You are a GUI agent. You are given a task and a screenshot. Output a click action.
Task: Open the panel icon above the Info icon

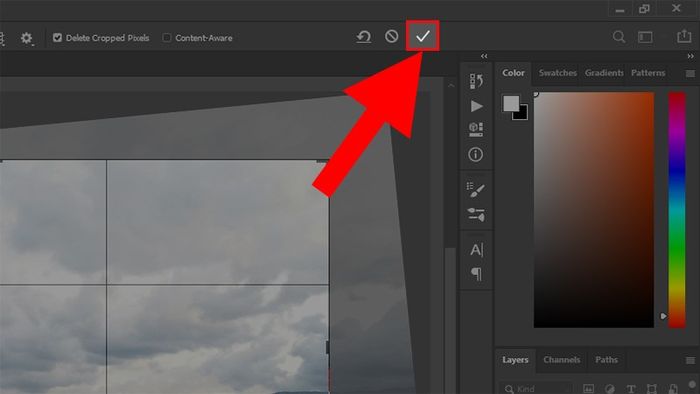tap(476, 129)
